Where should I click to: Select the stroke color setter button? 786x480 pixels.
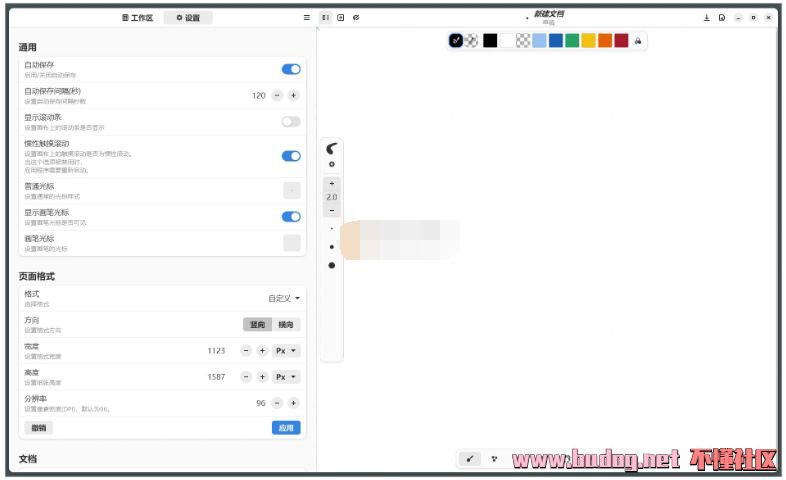point(456,41)
